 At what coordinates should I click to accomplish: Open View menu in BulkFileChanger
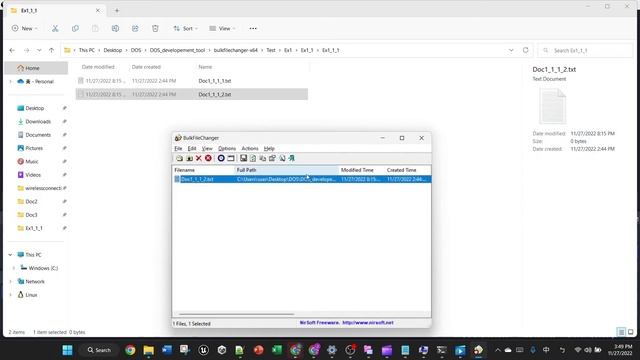207,149
